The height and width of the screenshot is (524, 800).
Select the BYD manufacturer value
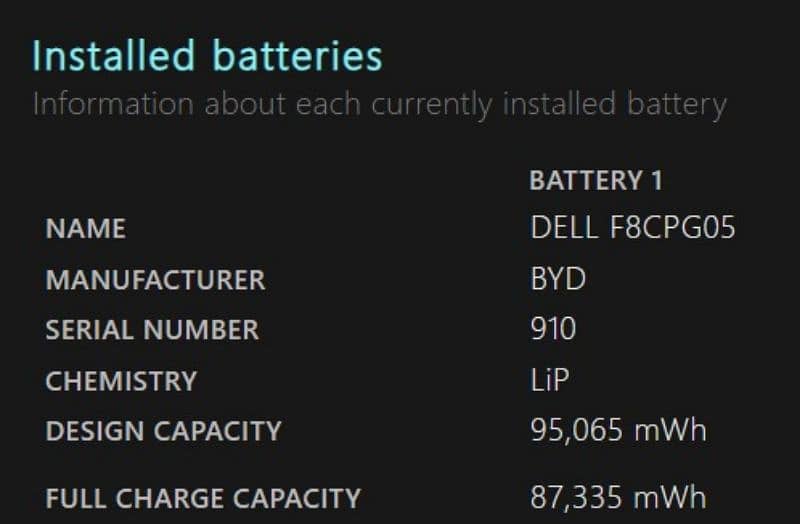click(x=558, y=279)
